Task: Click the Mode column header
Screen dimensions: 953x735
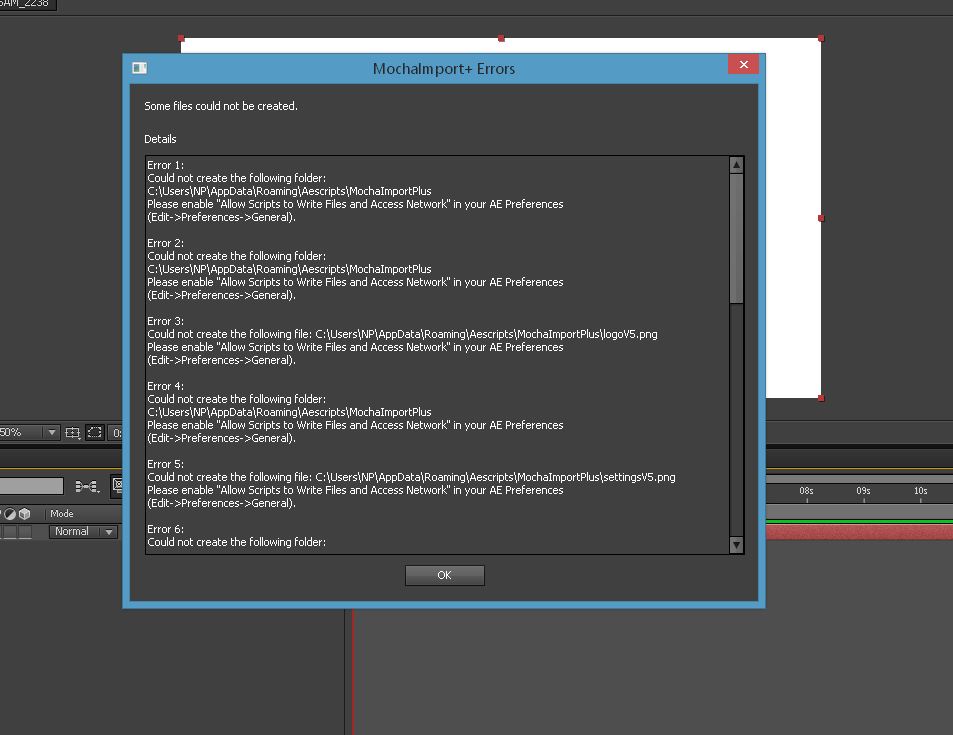Action: click(x=62, y=514)
